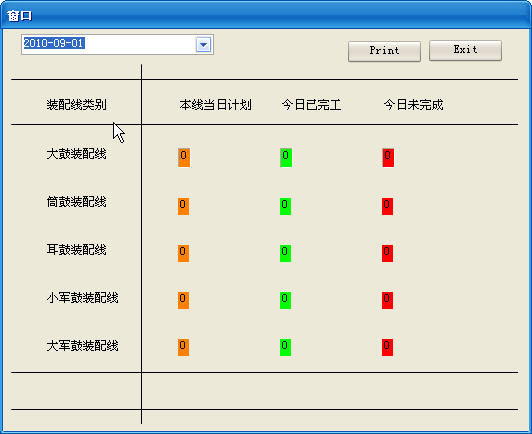Click the Exit button
The width and height of the screenshot is (532, 434).
465,50
